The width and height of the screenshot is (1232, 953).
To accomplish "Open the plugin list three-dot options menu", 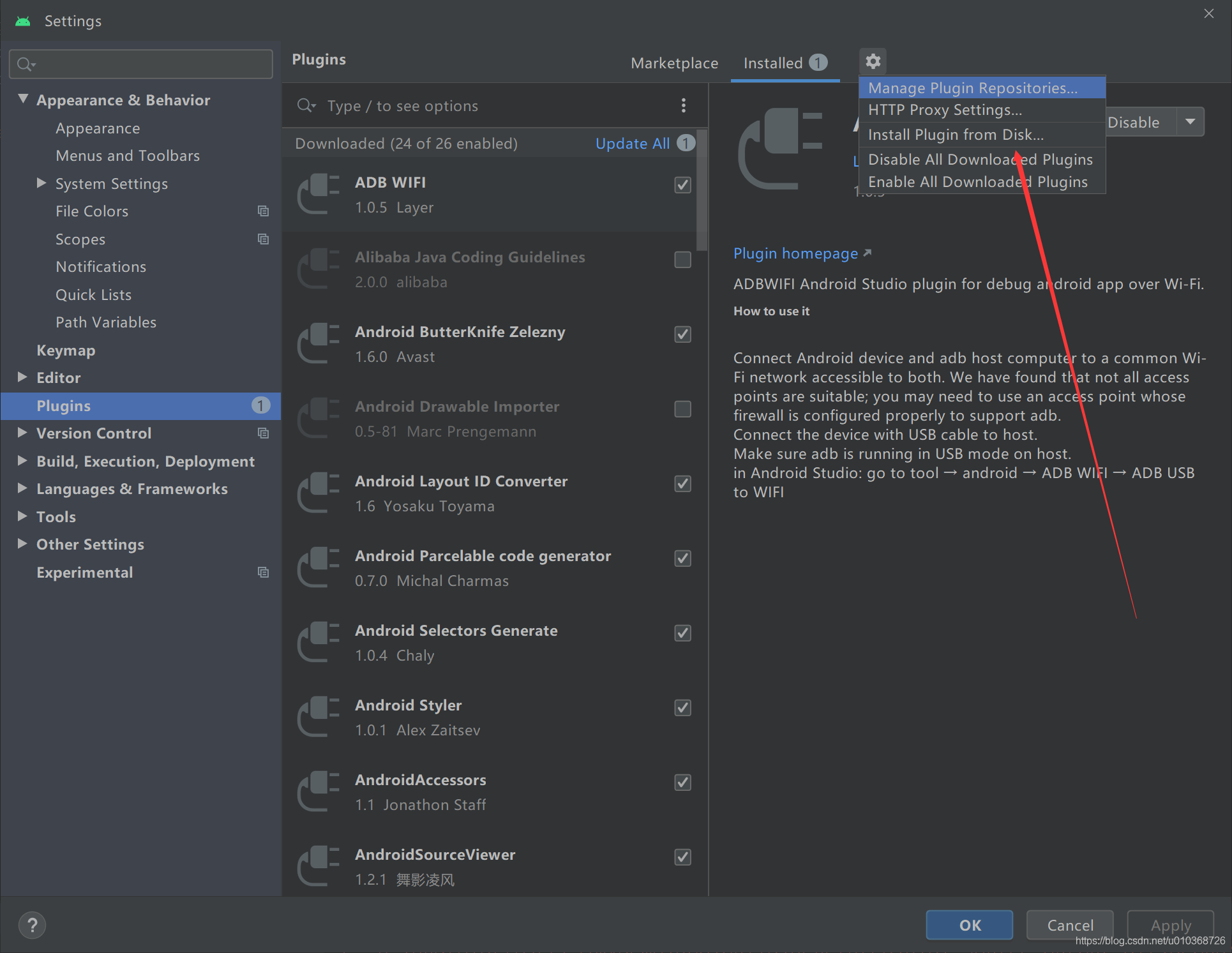I will [x=684, y=105].
